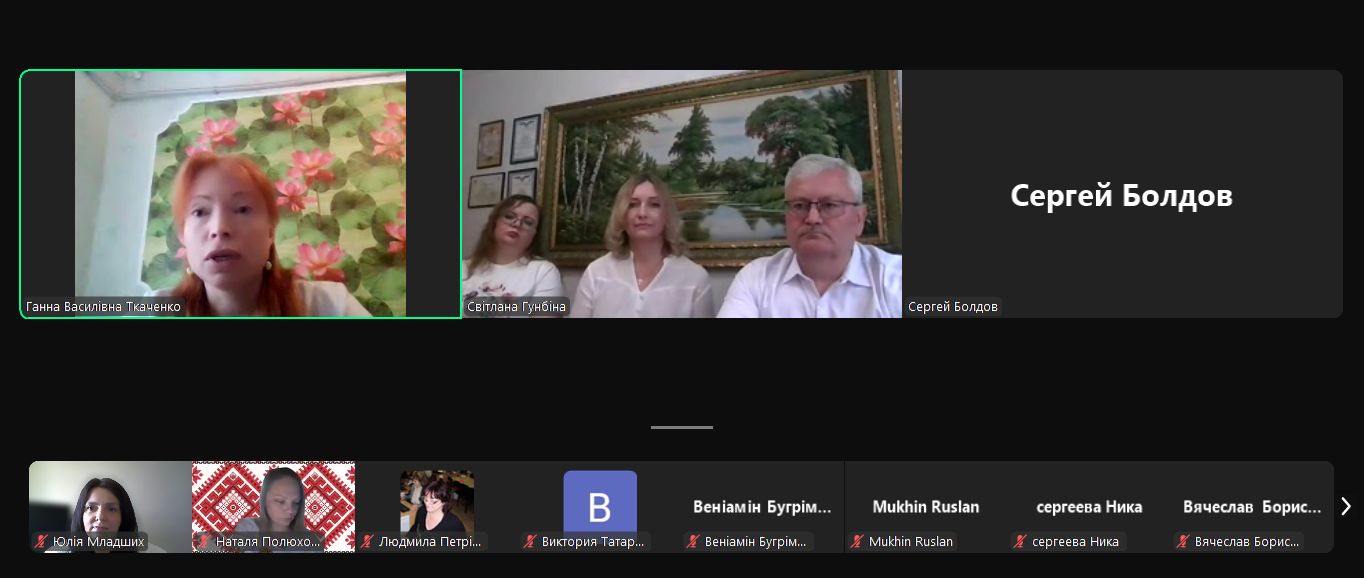
Task: Select the large Сергей Болдов tile
Action: 1122,194
